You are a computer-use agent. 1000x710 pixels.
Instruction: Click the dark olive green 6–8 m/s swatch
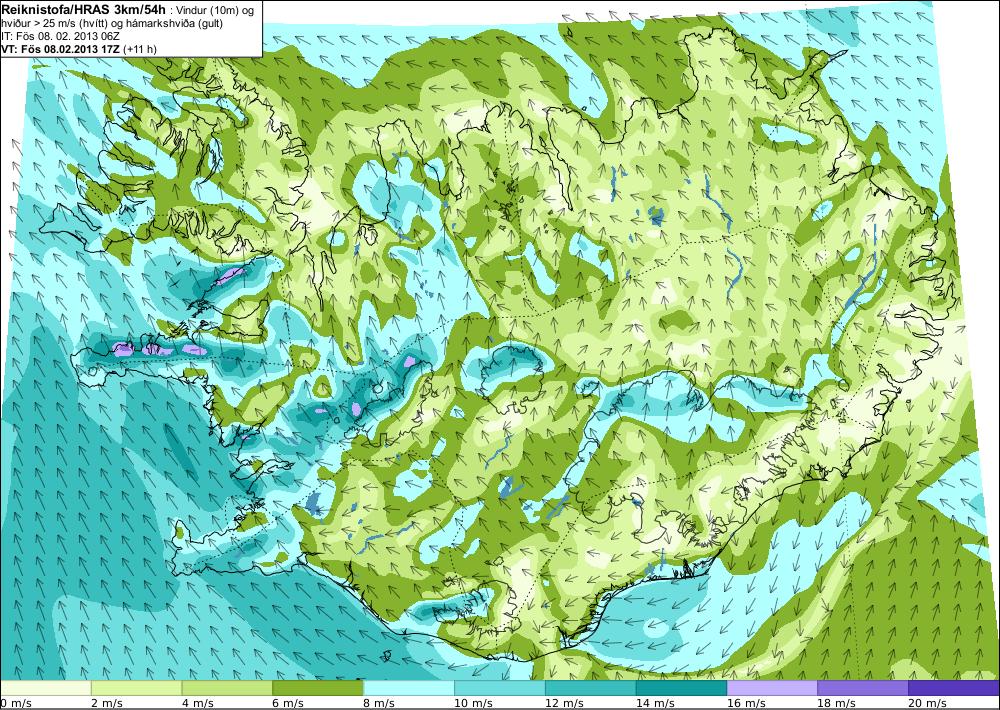tap(318, 688)
